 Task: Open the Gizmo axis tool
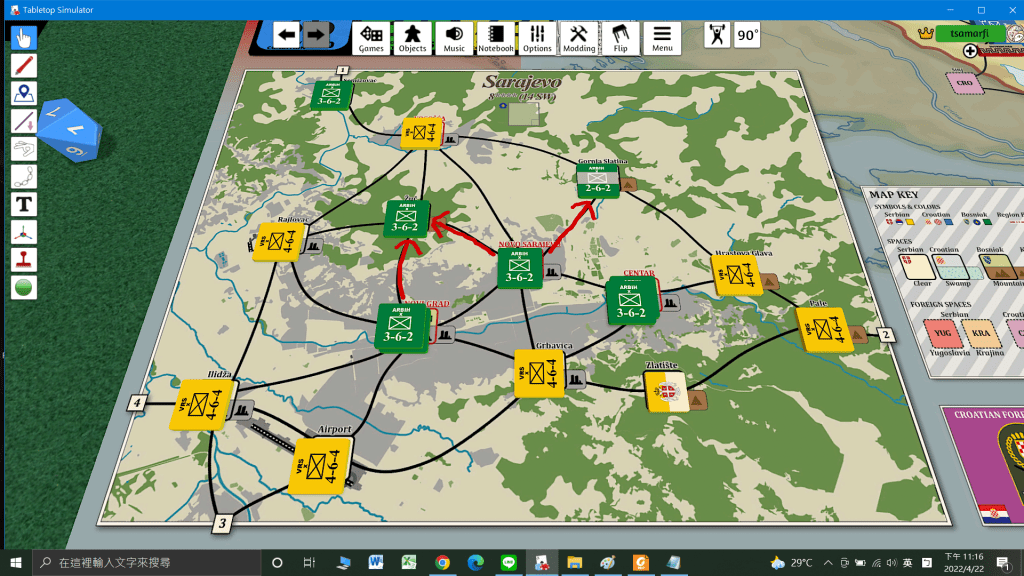tap(24, 232)
